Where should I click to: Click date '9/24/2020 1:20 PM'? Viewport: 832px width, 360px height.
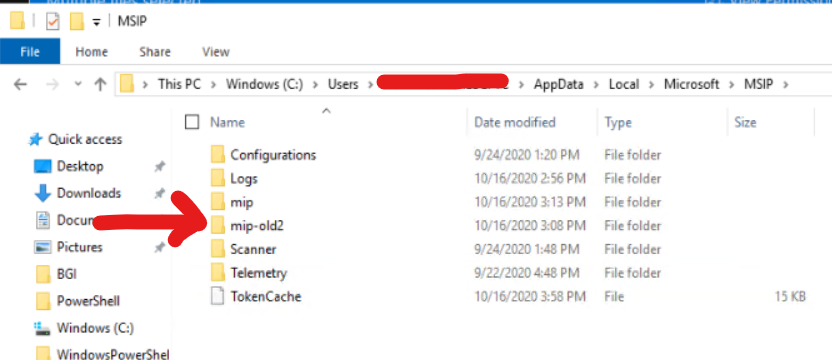[527, 155]
